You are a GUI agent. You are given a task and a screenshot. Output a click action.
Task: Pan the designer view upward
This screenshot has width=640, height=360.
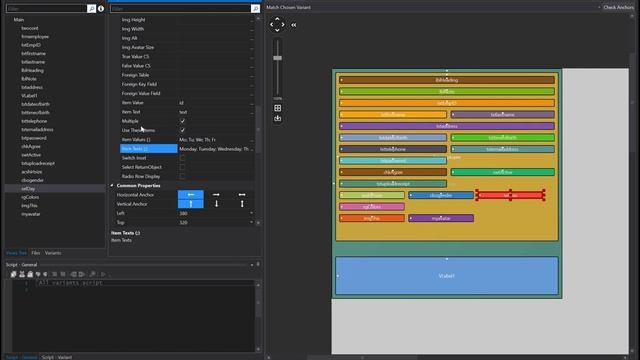(x=277, y=19)
